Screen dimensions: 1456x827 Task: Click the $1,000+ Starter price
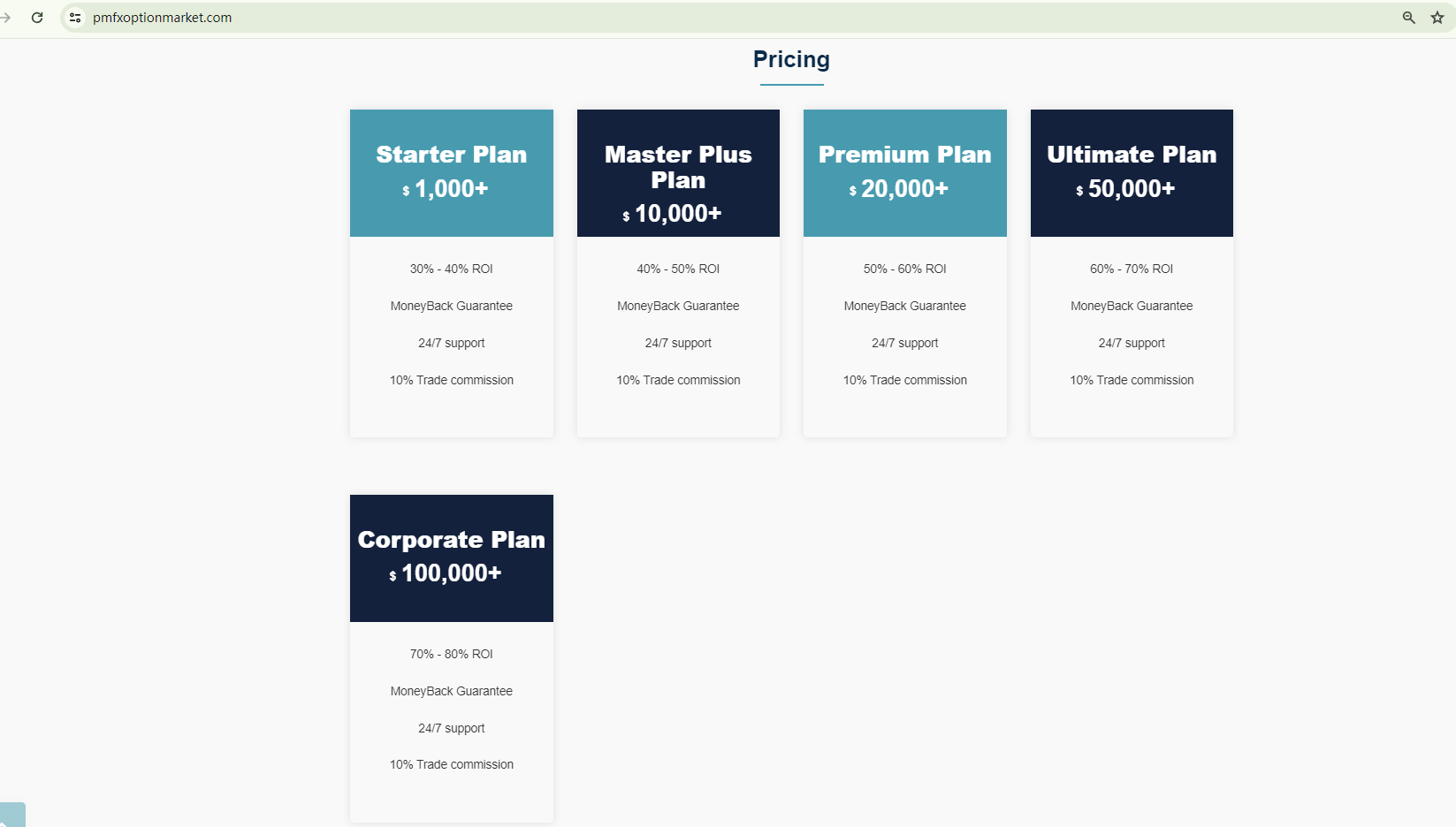coord(451,189)
